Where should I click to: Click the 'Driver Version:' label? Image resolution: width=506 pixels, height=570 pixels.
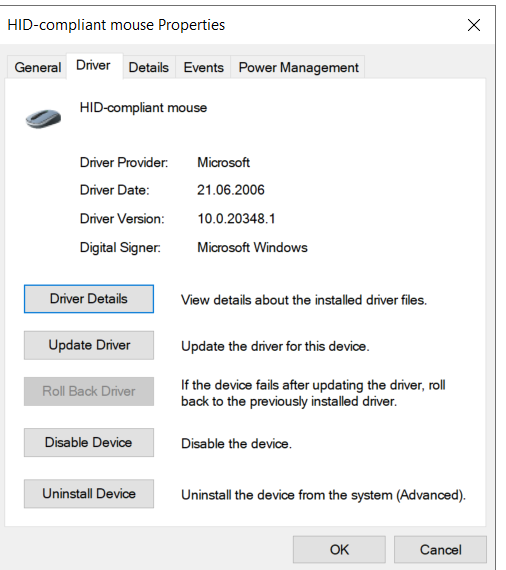tap(122, 218)
